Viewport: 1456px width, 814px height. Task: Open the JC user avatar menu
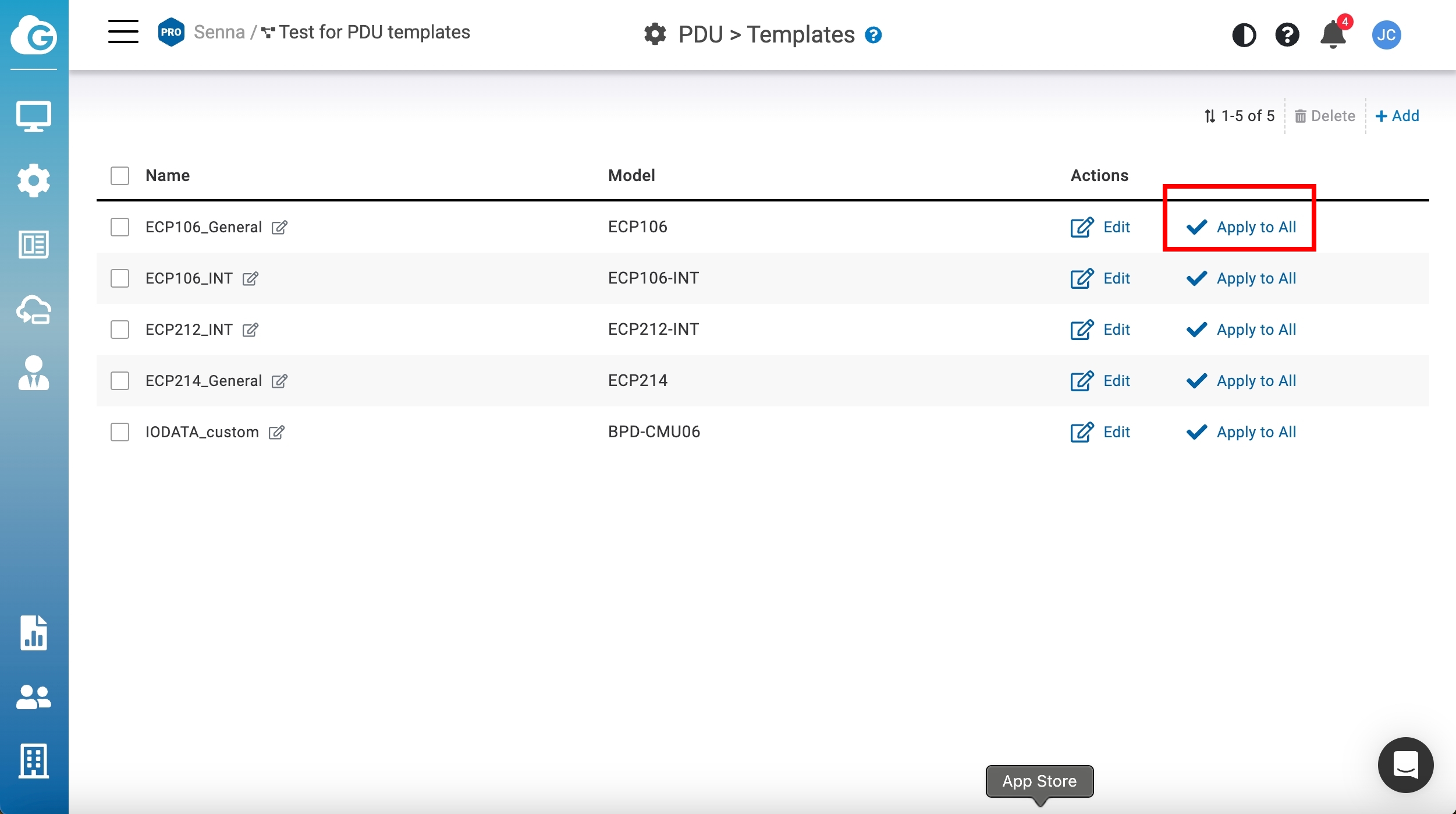(x=1386, y=35)
